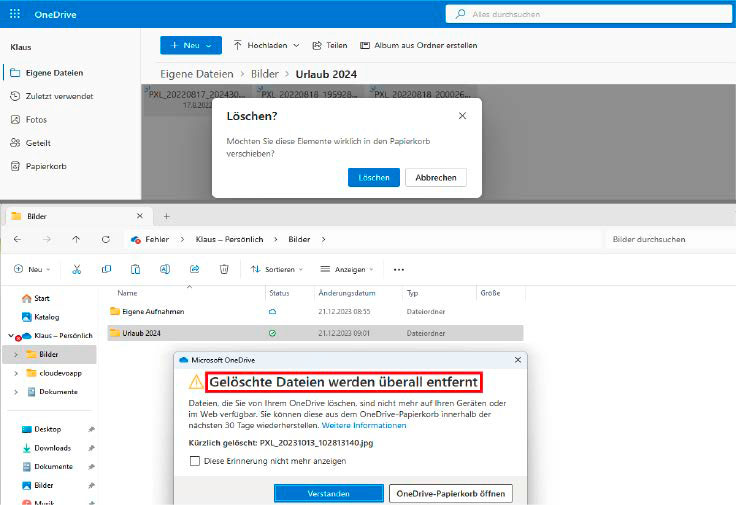Click Teilen in OneDrive toolbar

point(330,46)
